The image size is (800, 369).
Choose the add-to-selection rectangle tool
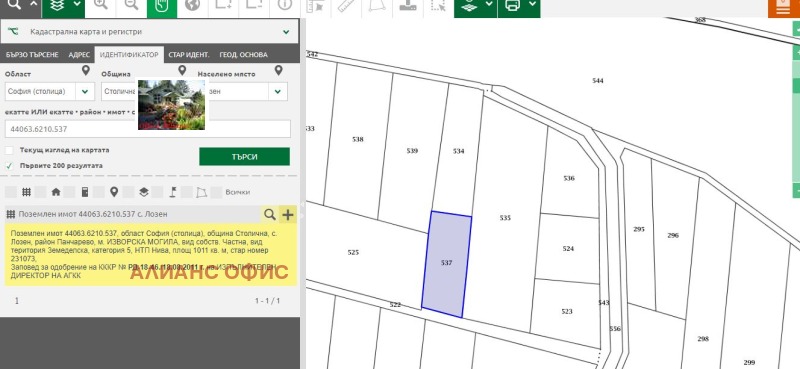pyautogui.click(x=223, y=5)
